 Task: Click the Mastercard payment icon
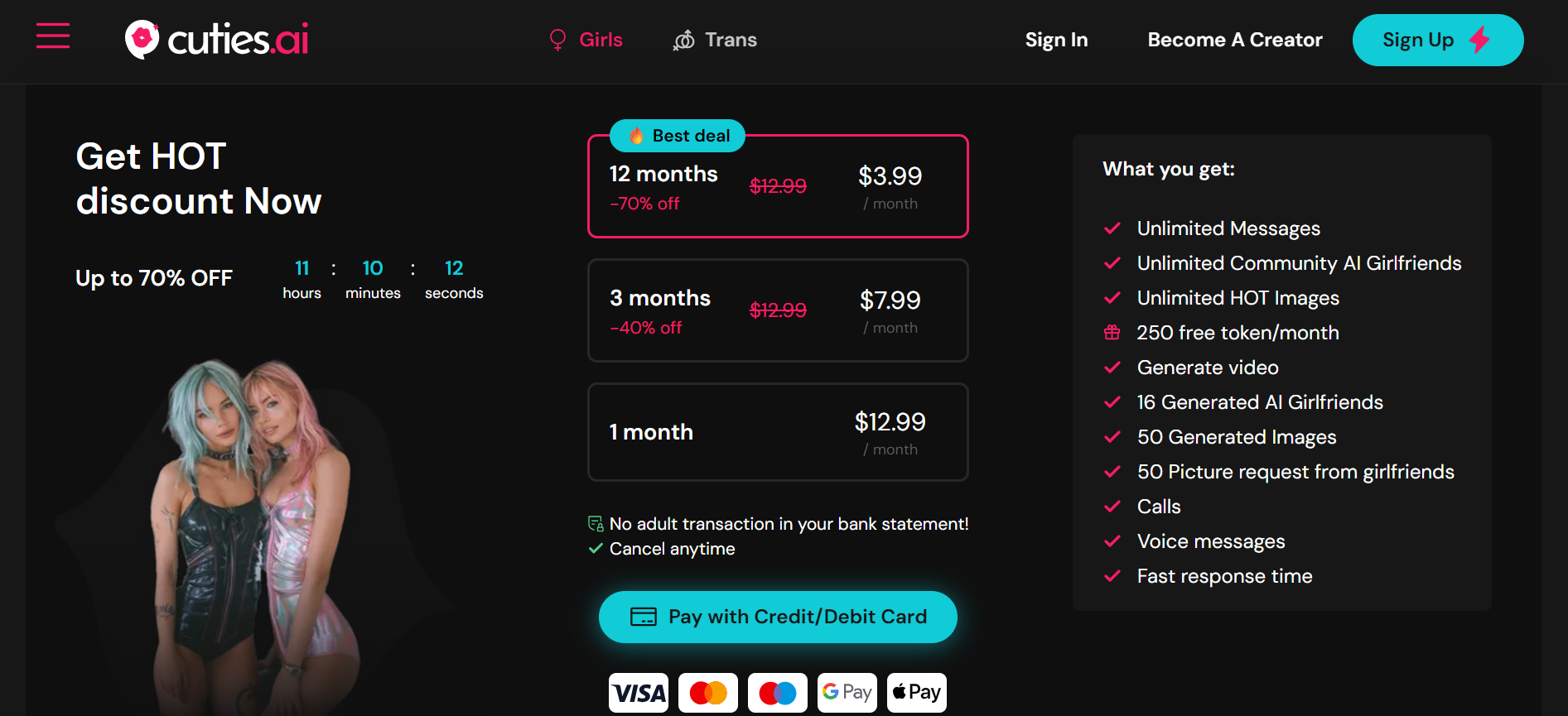tap(708, 693)
